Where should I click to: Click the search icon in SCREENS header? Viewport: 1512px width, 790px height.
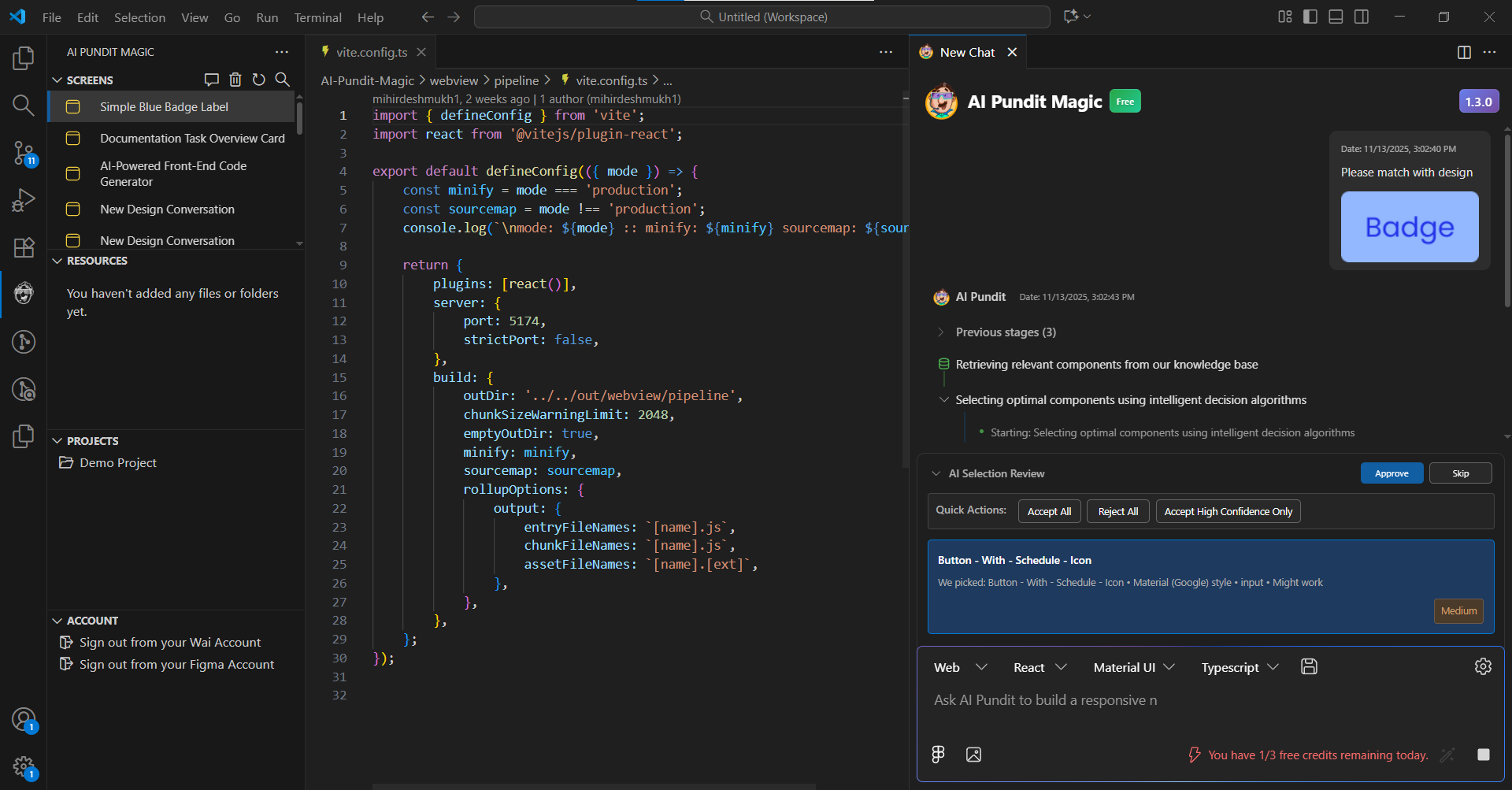pyautogui.click(x=283, y=79)
